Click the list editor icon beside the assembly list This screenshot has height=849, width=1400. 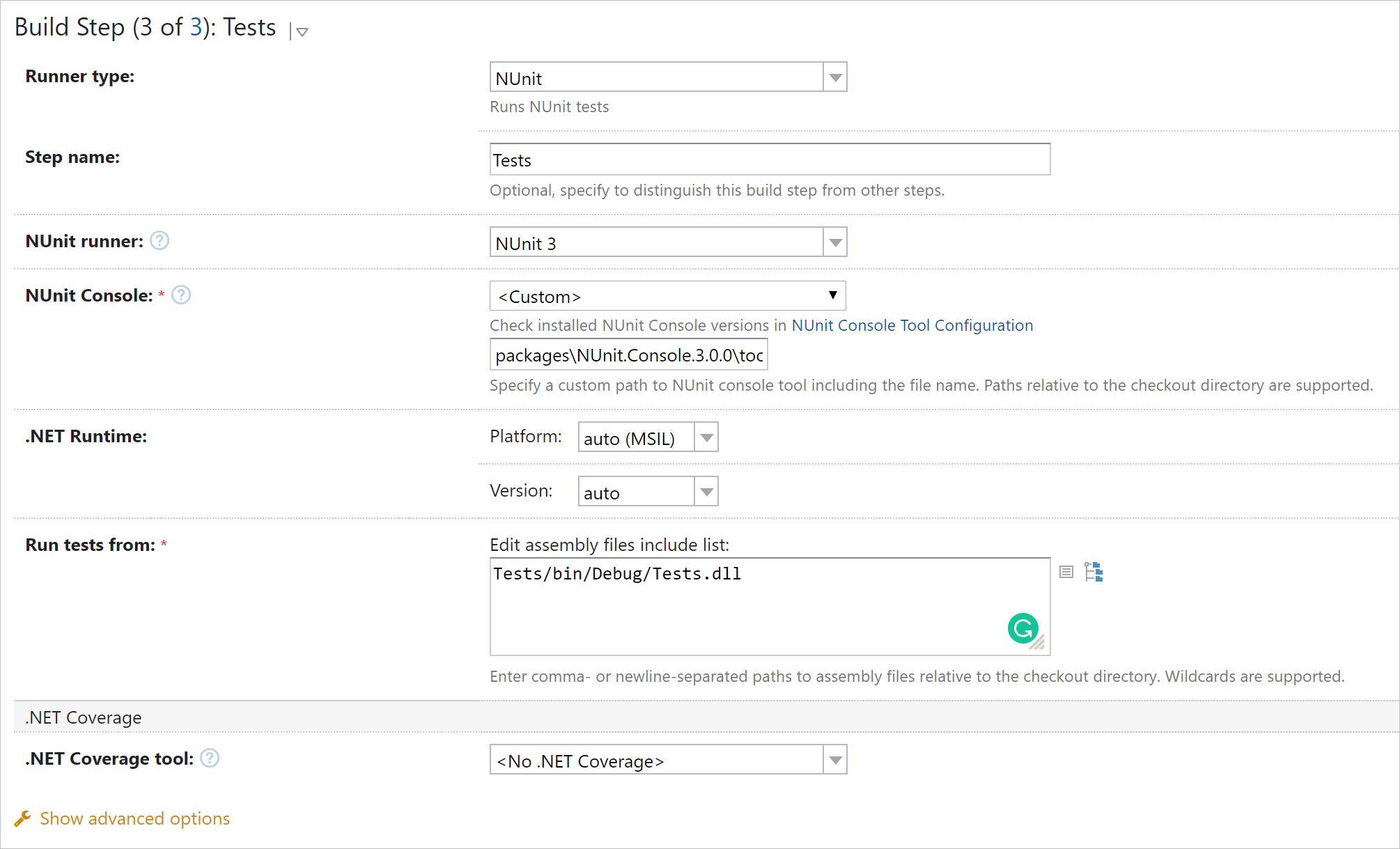click(x=1066, y=571)
